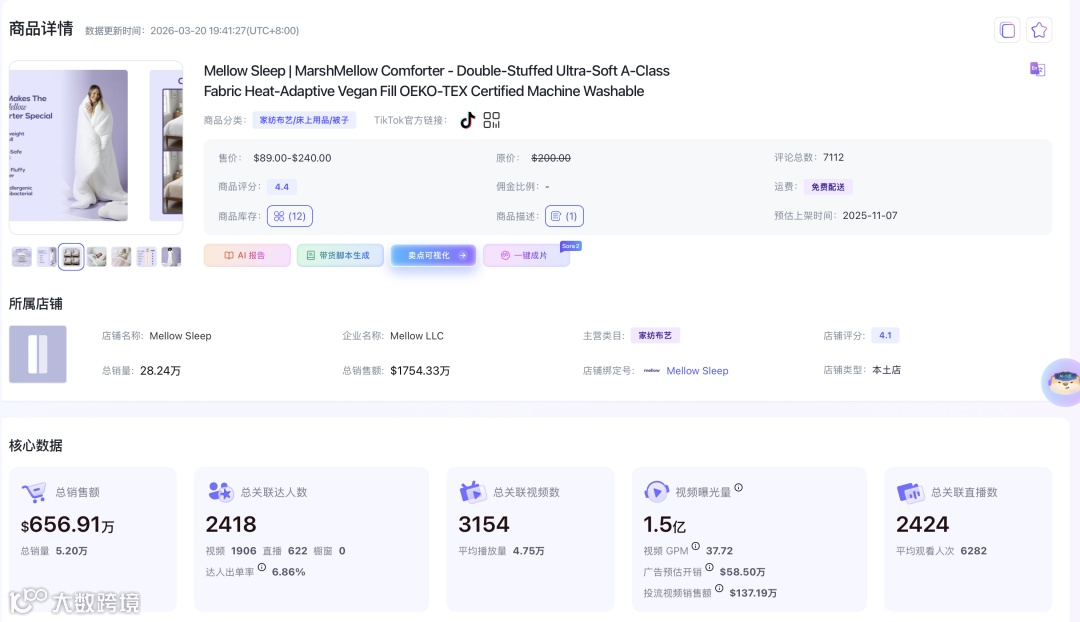Click the 家纺布艺/床上用品/被子 category tag
Screen dimensions: 1080x622
tap(304, 120)
